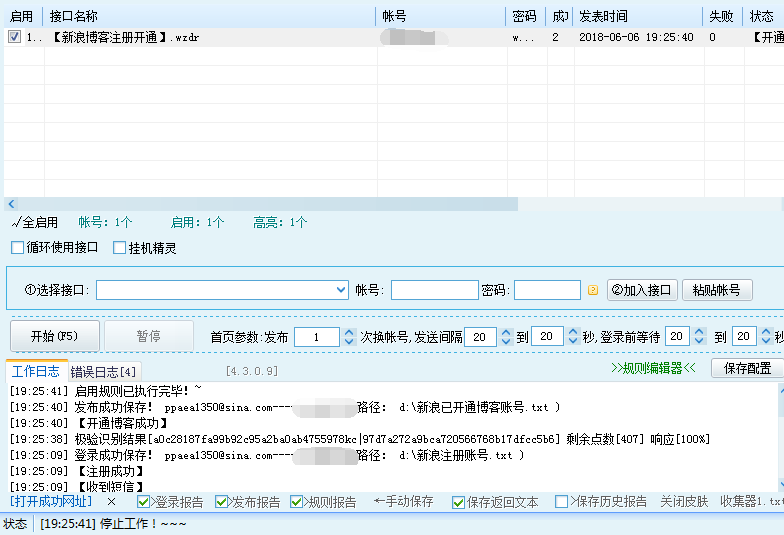This screenshot has width=784, height=535.
Task: Click the small yellow help icon
Action: (x=593, y=290)
